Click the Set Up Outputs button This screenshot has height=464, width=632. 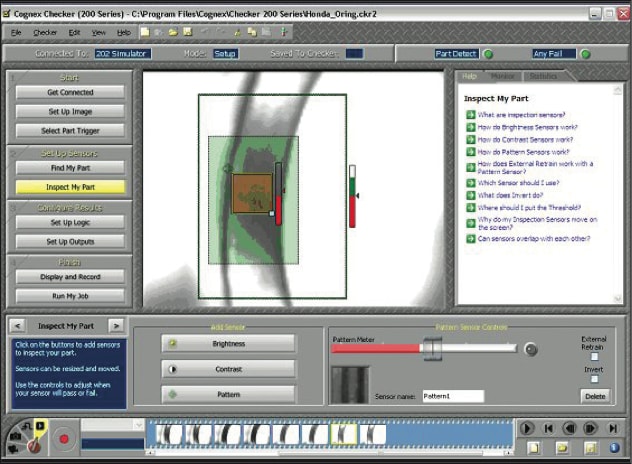[x=70, y=241]
